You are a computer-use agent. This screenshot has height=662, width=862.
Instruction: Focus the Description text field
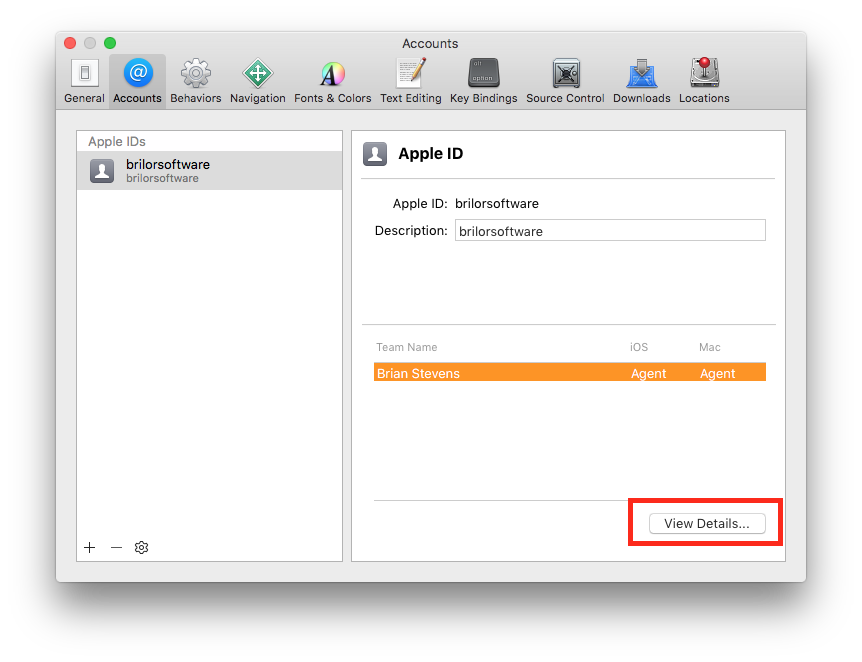click(x=610, y=230)
